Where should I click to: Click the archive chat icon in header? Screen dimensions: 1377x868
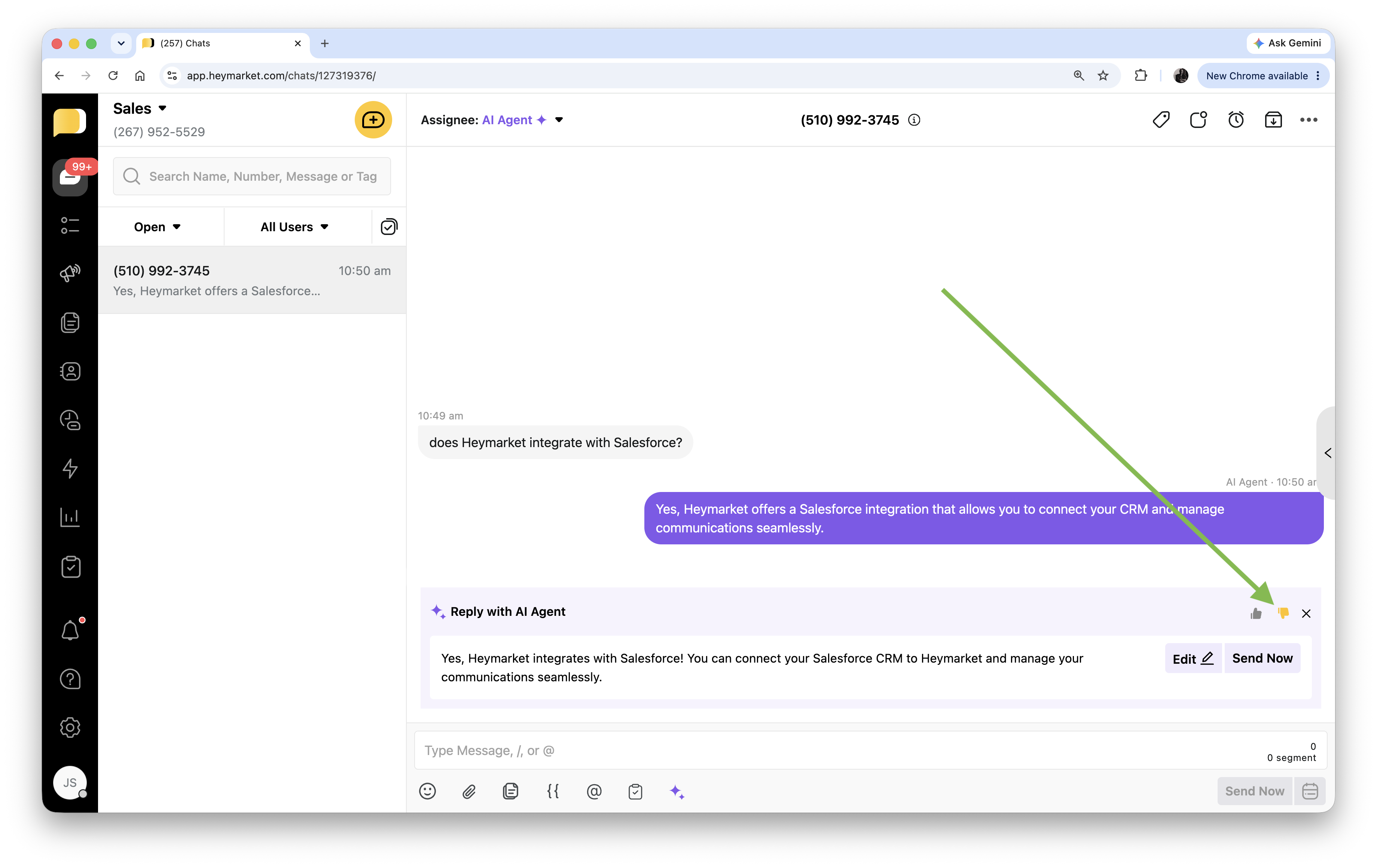point(1273,120)
